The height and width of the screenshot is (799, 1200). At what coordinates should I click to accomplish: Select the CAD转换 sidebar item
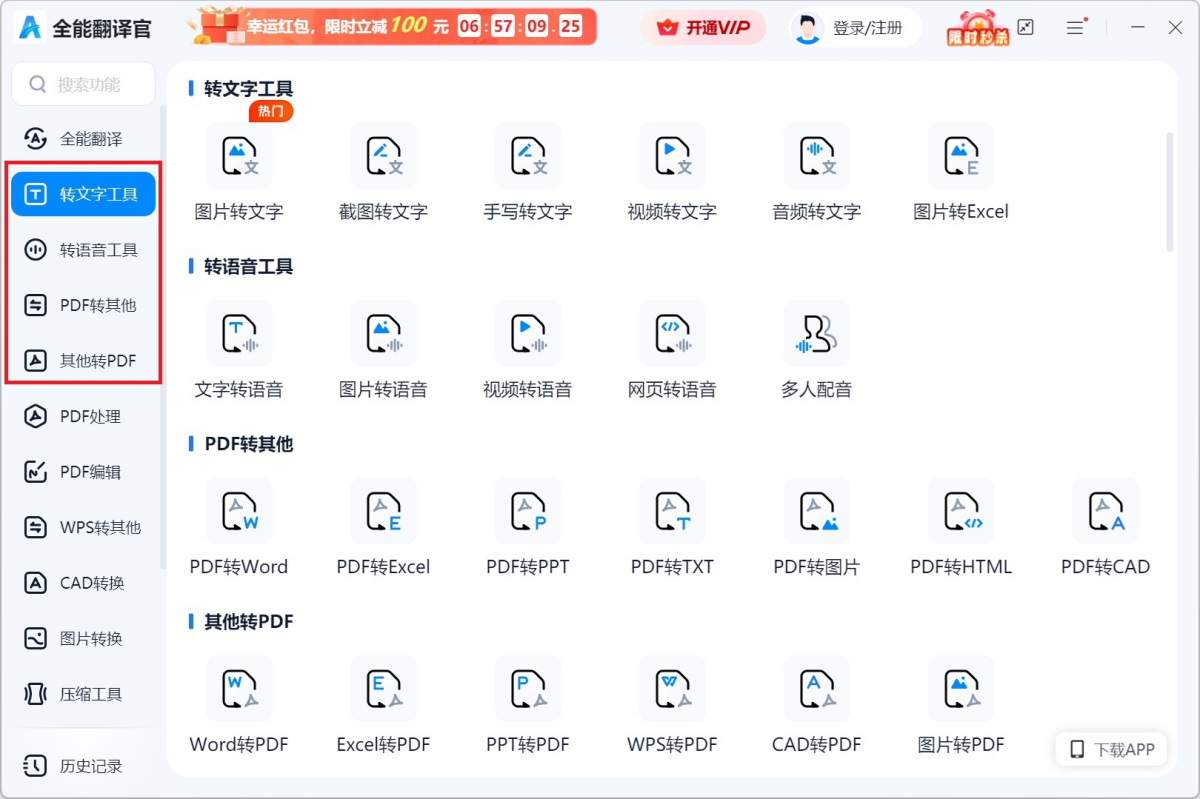click(x=83, y=583)
